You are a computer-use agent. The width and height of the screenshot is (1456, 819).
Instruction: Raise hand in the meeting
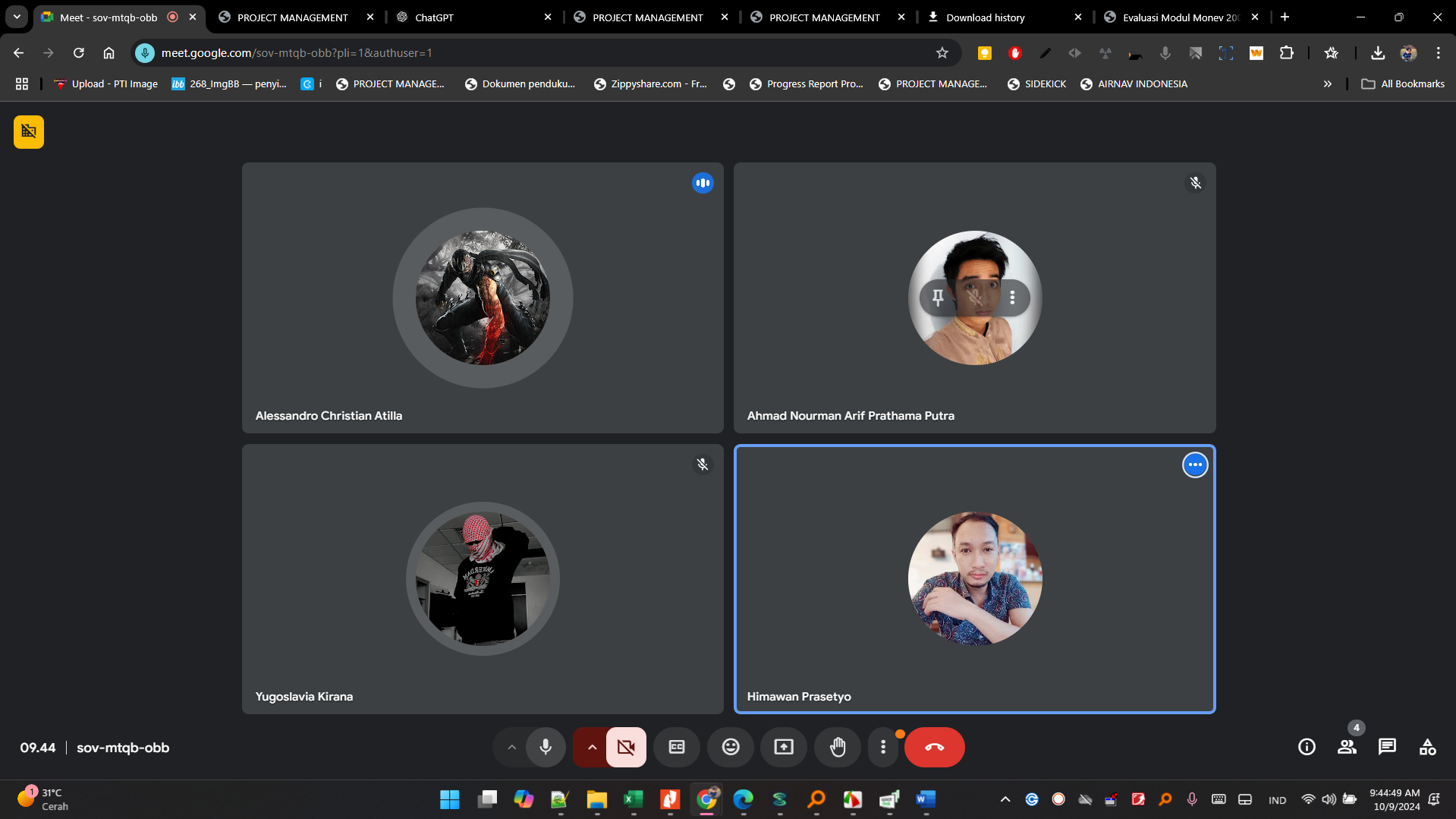pyautogui.click(x=837, y=747)
